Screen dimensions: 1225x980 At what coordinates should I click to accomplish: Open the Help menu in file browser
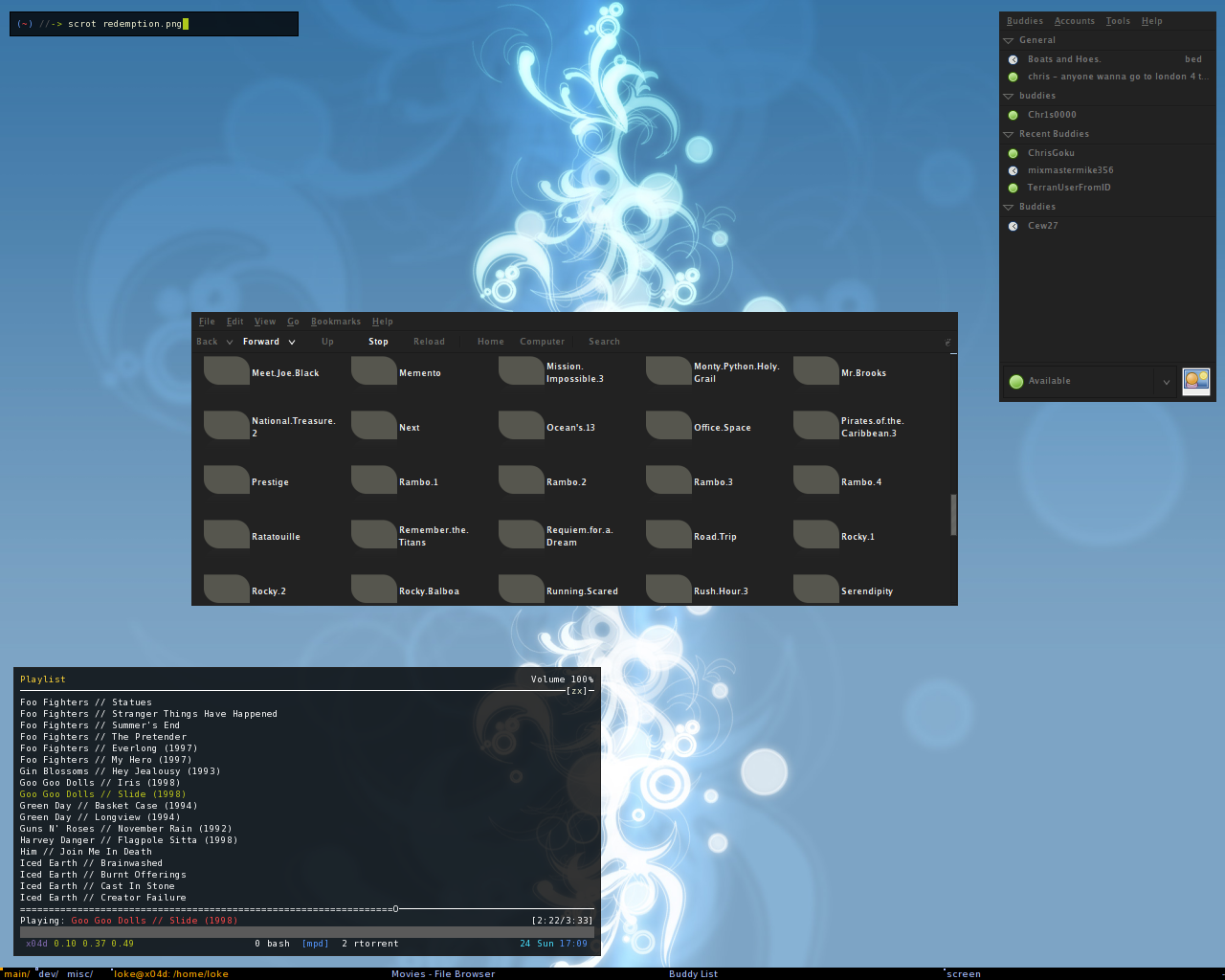click(383, 322)
